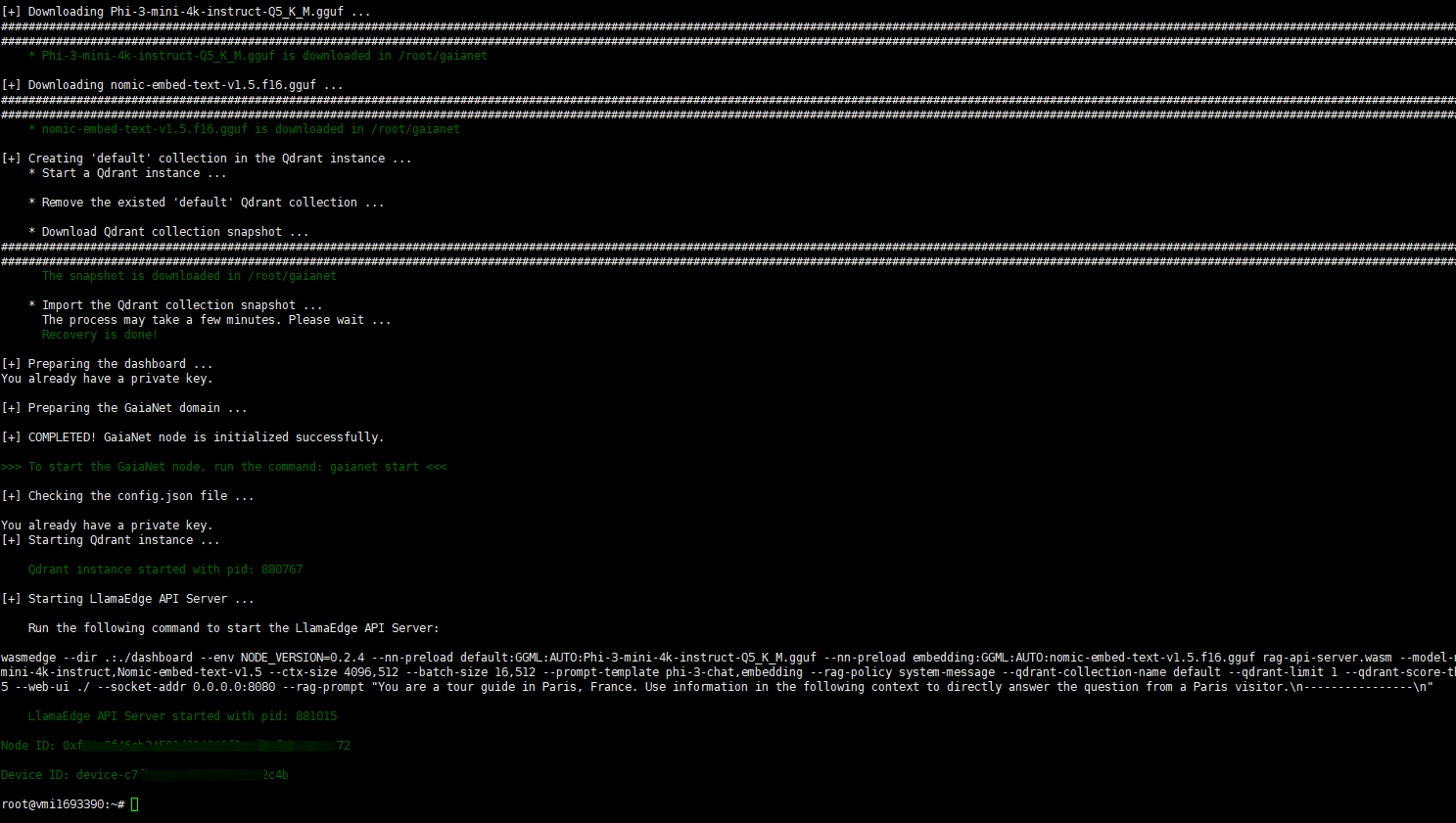Viewport: 1456px width, 823px height.
Task: Click 'The snapshot is downloaded in /root/gaianet' line
Action: click(x=189, y=276)
